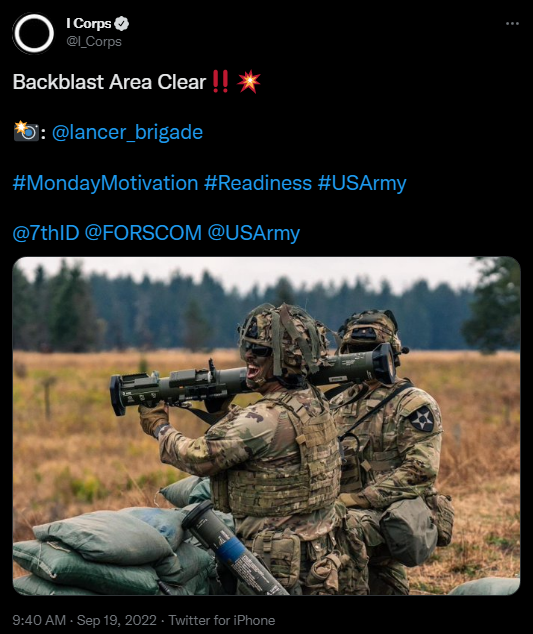Click the Backblast Area Clear tweet text
The height and width of the screenshot is (634, 533).
point(109,82)
